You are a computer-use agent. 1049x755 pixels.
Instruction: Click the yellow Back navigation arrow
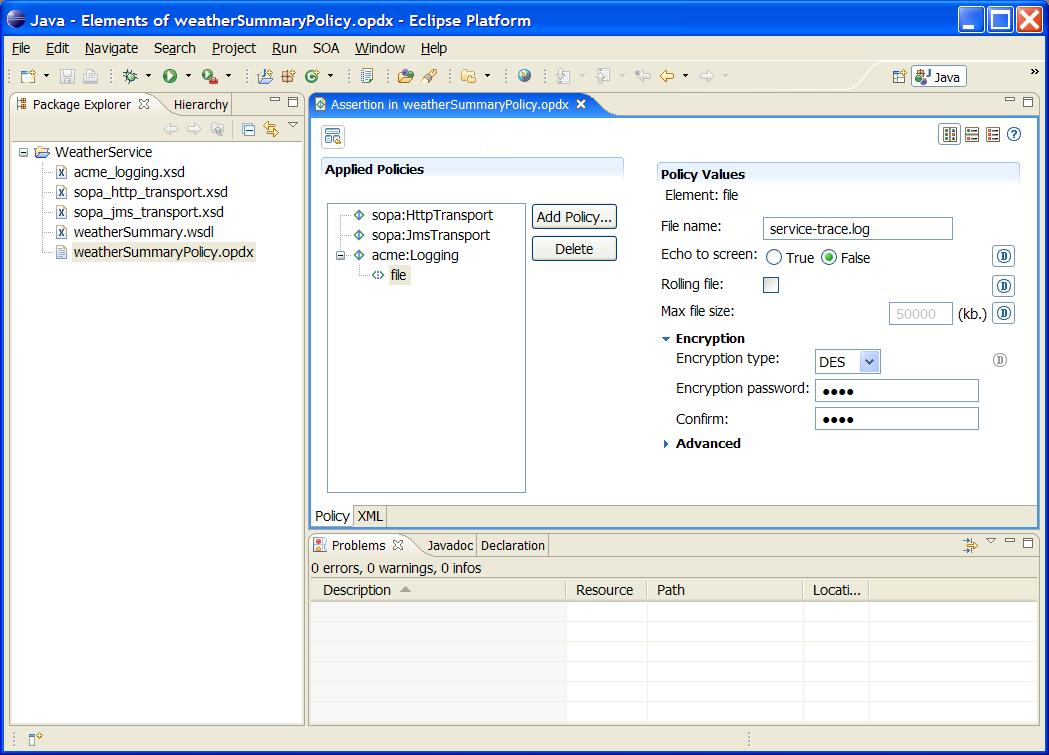667,76
